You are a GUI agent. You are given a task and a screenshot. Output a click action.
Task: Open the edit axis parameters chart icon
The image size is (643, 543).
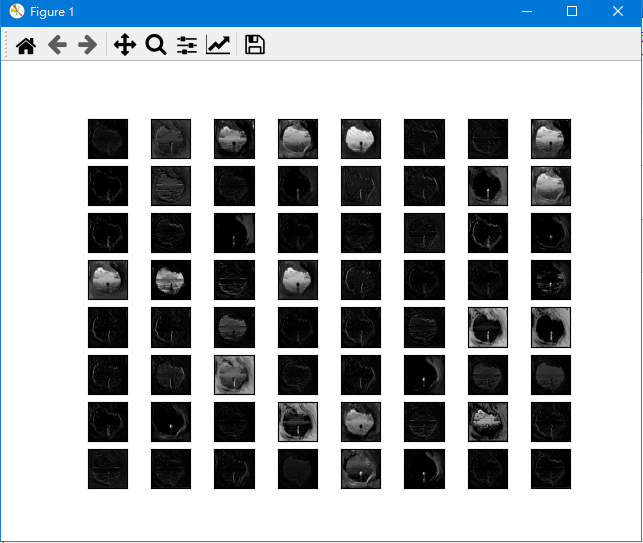[x=218, y=45]
